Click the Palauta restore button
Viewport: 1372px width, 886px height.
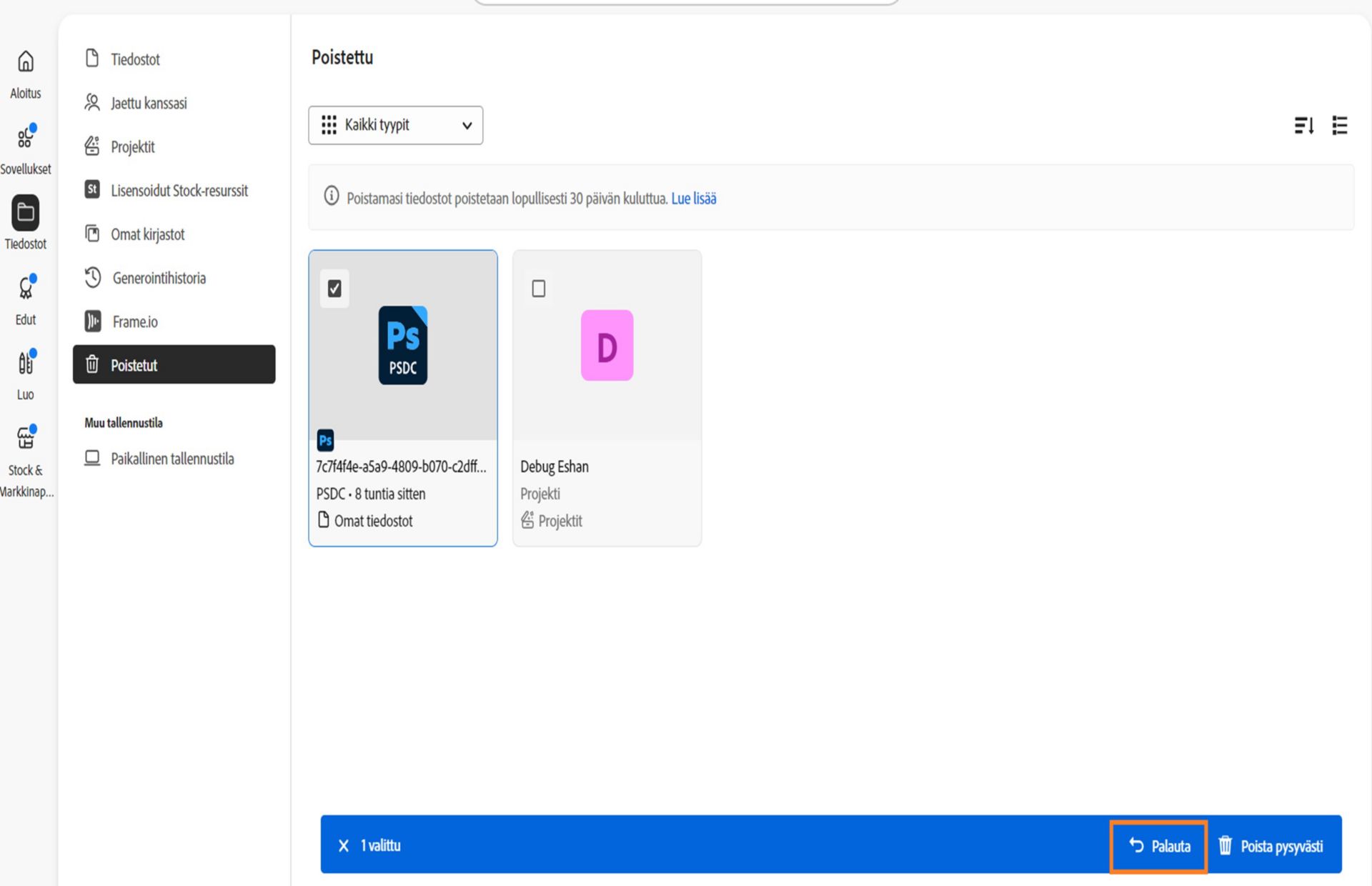[x=1159, y=846]
